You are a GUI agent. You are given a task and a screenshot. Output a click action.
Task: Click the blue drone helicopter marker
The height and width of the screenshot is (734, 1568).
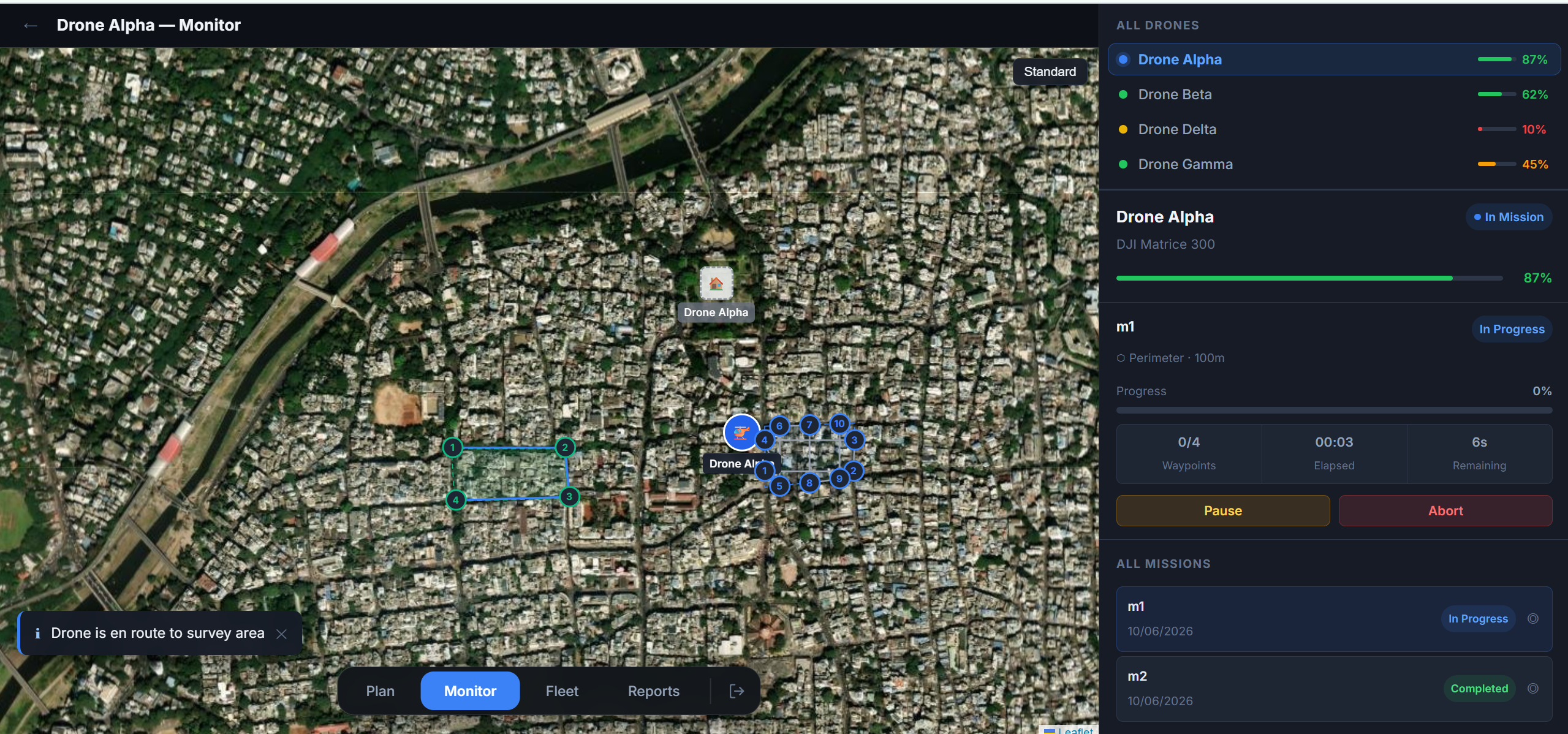click(x=741, y=433)
